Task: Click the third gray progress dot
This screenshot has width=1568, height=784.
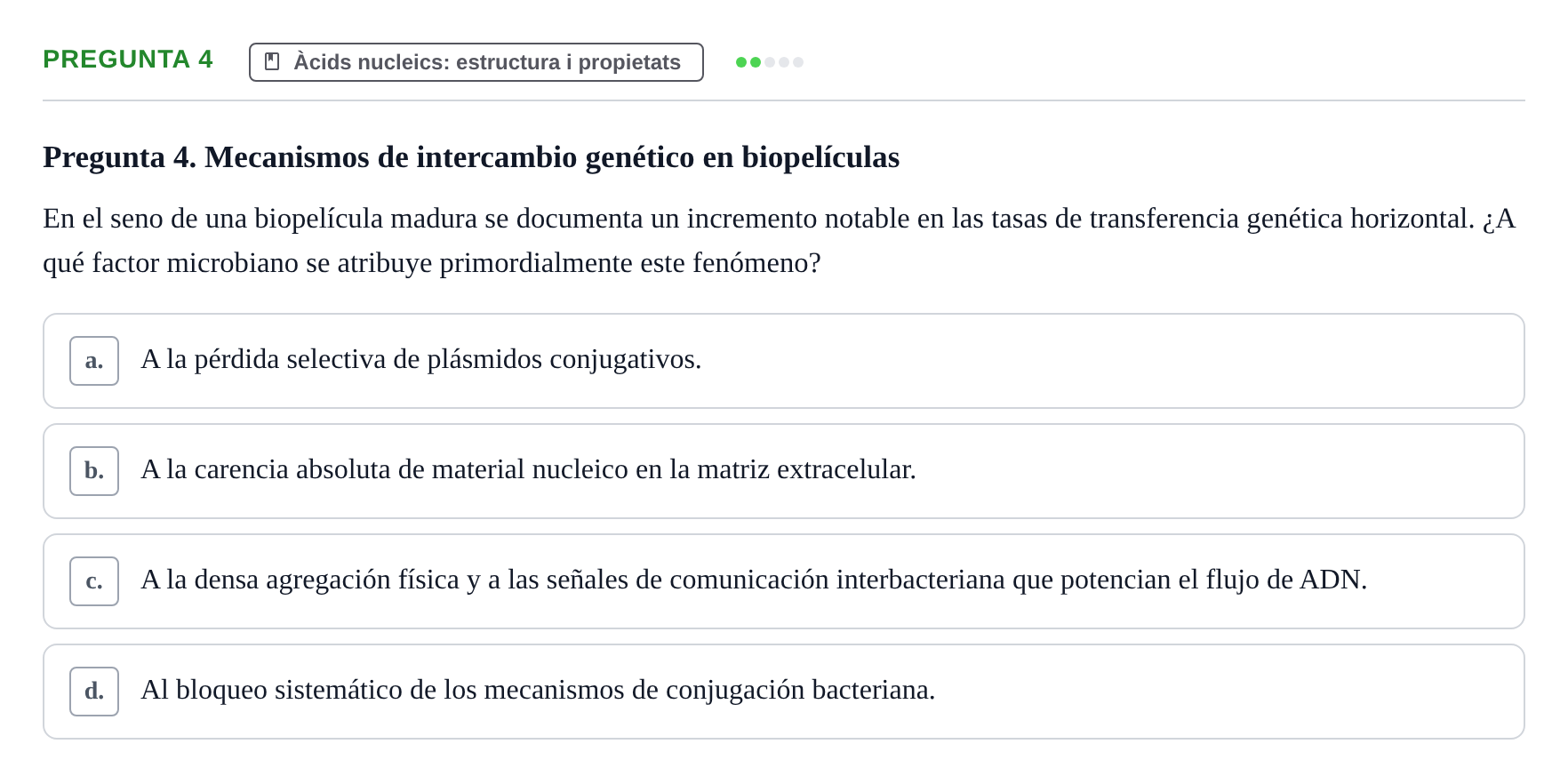Action: pyautogui.click(x=770, y=62)
